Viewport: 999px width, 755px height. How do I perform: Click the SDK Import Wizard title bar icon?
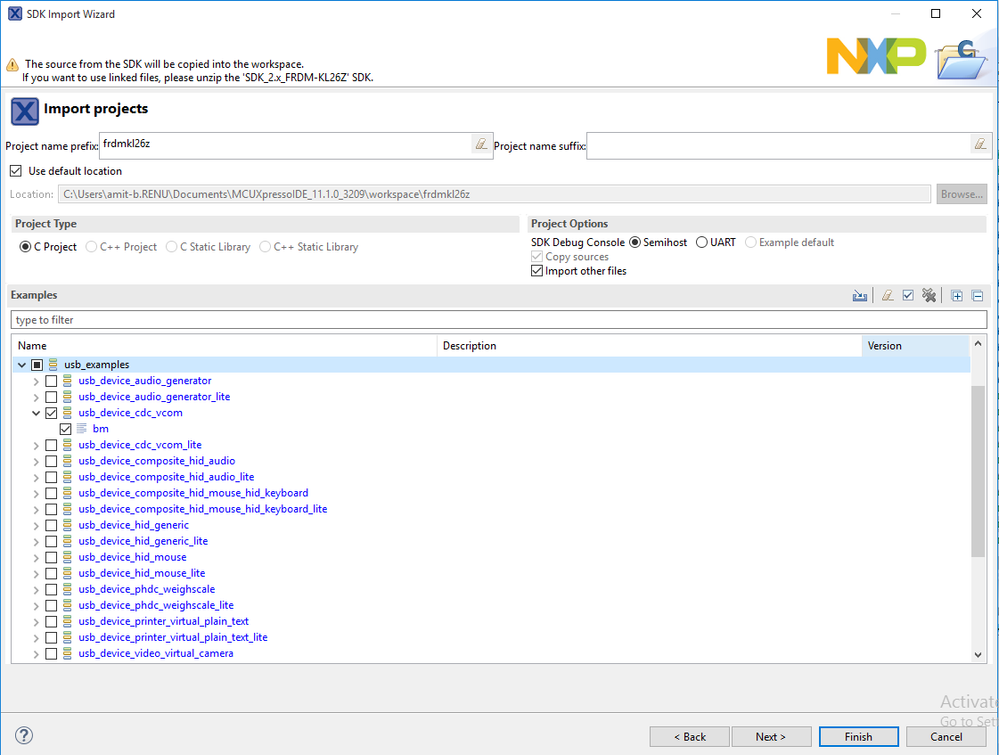pos(15,13)
